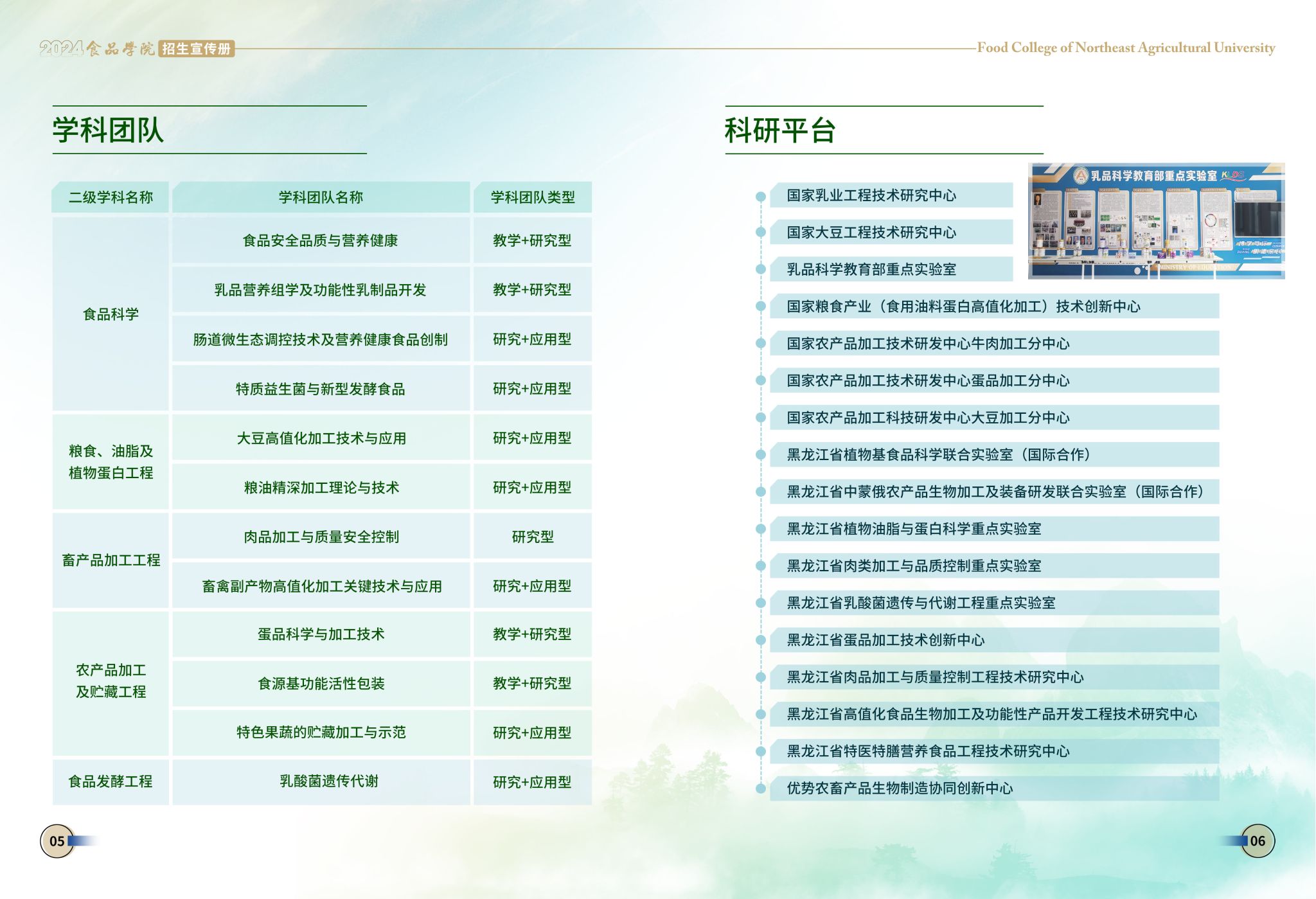Click the bullet dot beside 乳品科学教育部重点实验室
Image resolution: width=1316 pixels, height=899 pixels.
click(x=761, y=270)
